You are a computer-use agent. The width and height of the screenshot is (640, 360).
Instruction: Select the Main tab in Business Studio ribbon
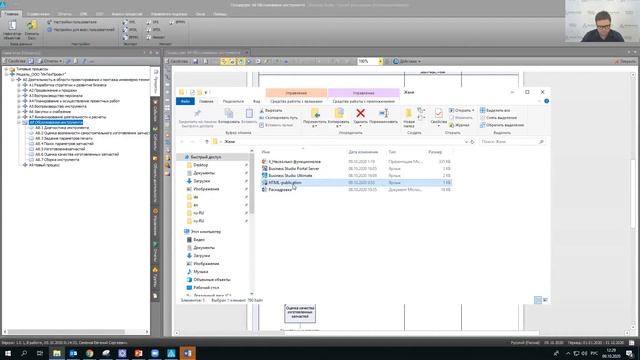tap(11, 14)
